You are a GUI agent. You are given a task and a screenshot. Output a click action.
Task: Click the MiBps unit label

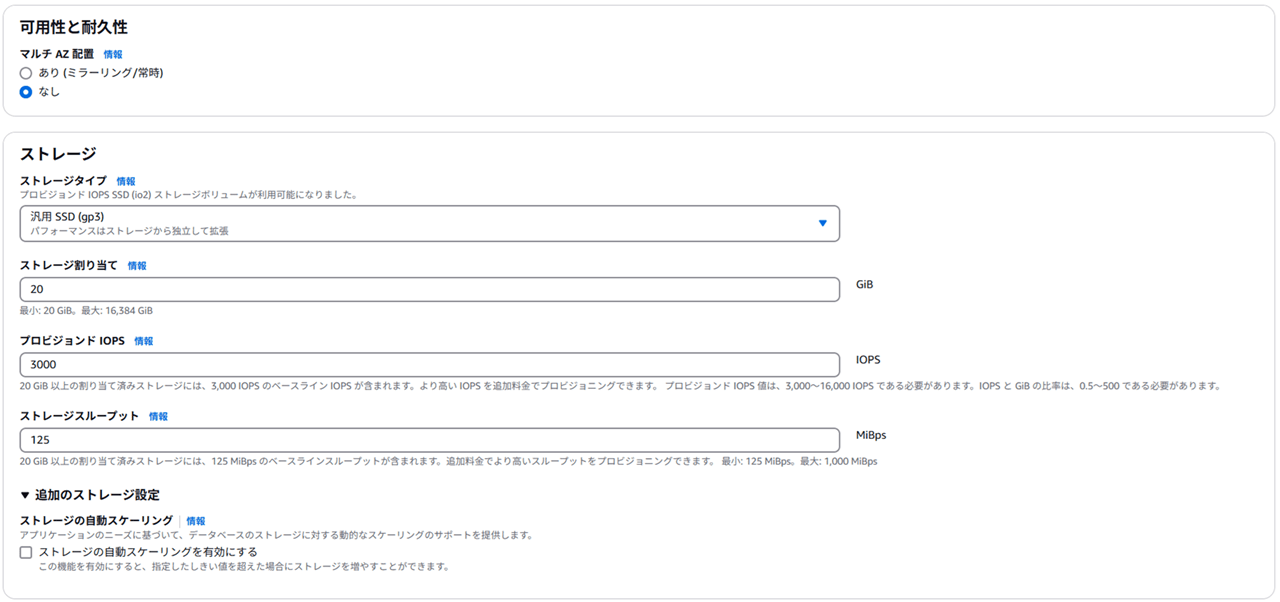click(871, 435)
